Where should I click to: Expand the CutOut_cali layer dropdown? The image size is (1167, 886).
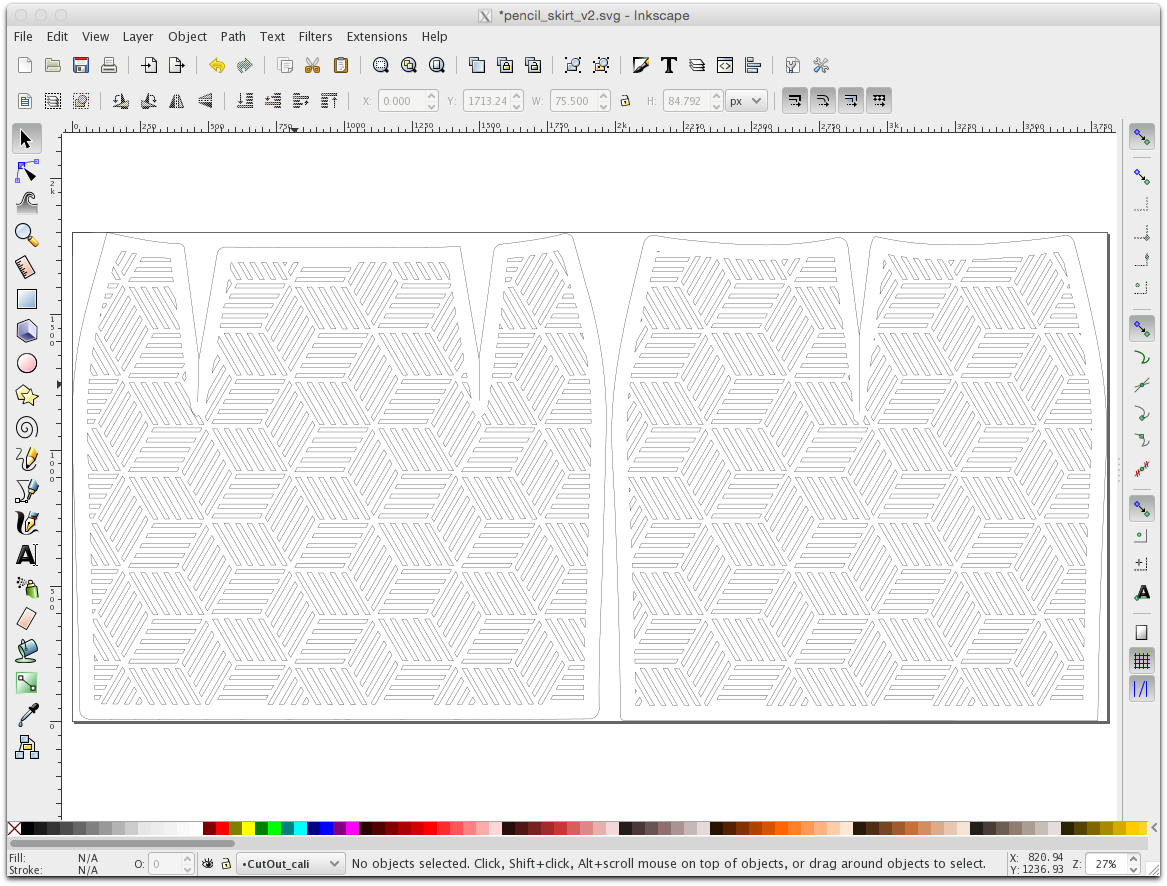click(x=335, y=863)
